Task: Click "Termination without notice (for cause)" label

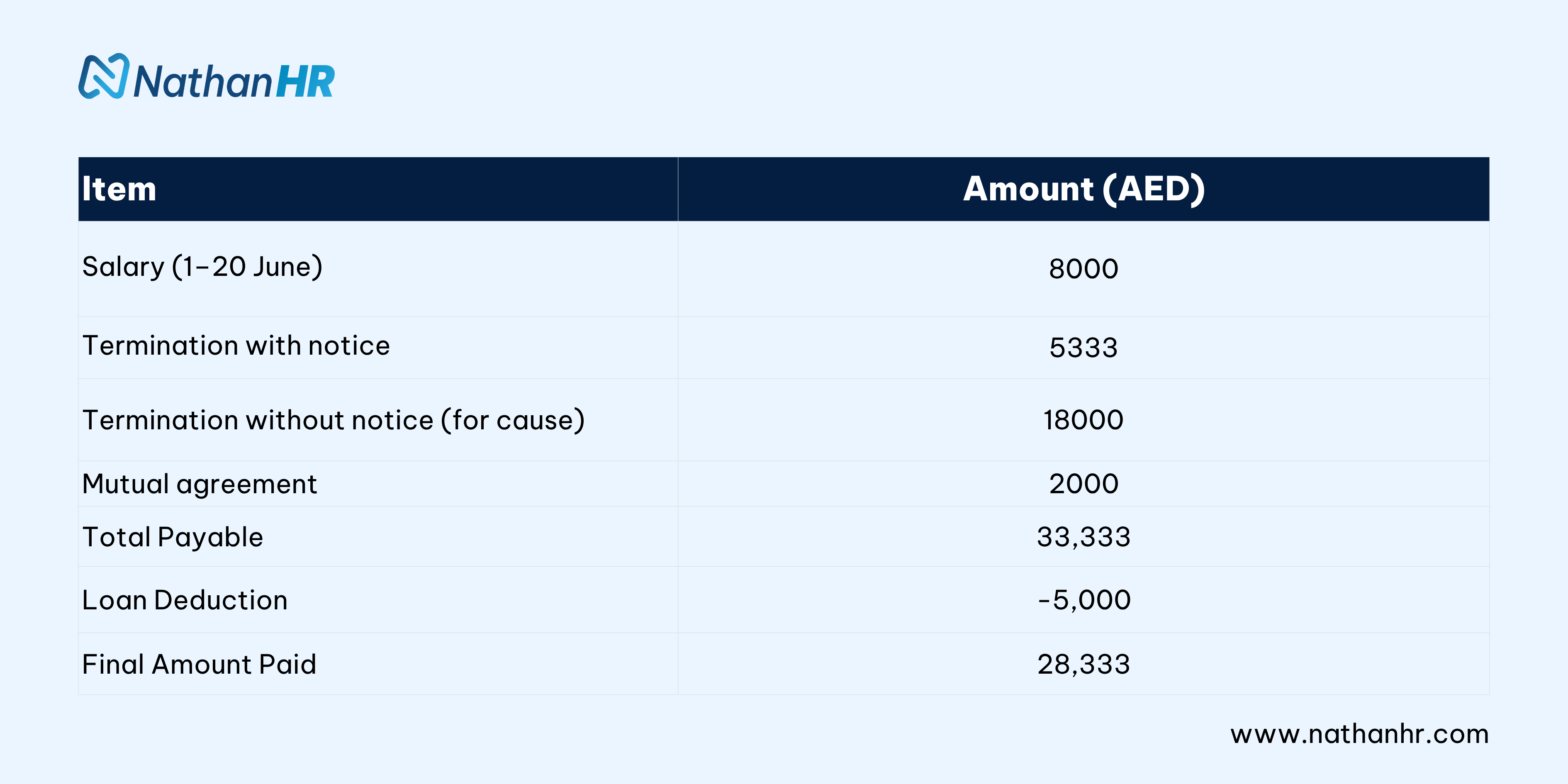Action: (334, 420)
